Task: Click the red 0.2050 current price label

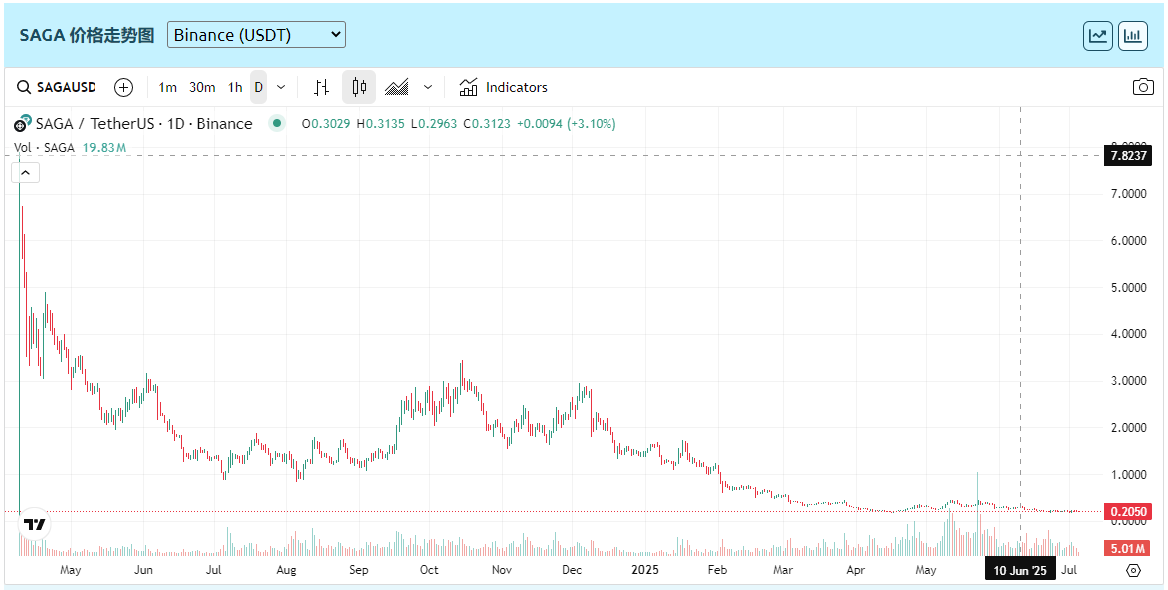Action: pyautogui.click(x=1126, y=512)
